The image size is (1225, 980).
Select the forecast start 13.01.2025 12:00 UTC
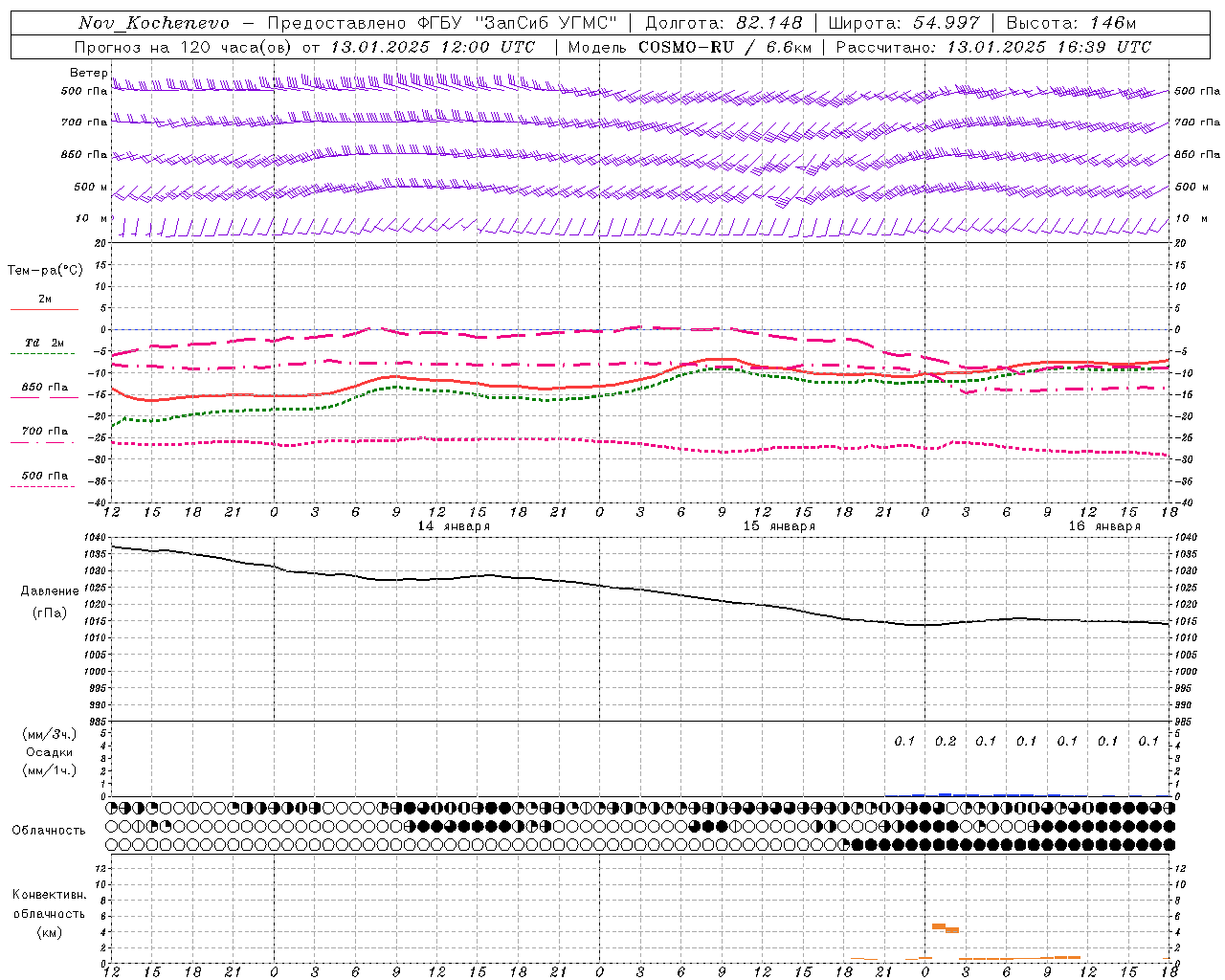[x=433, y=47]
